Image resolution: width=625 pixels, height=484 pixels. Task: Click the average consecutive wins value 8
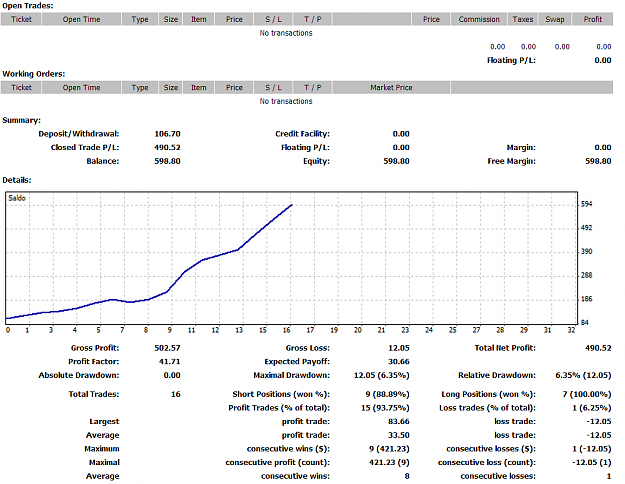[407, 476]
